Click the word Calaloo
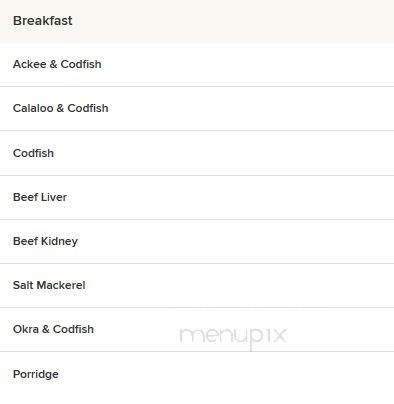The height and width of the screenshot is (404, 394). coord(33,108)
